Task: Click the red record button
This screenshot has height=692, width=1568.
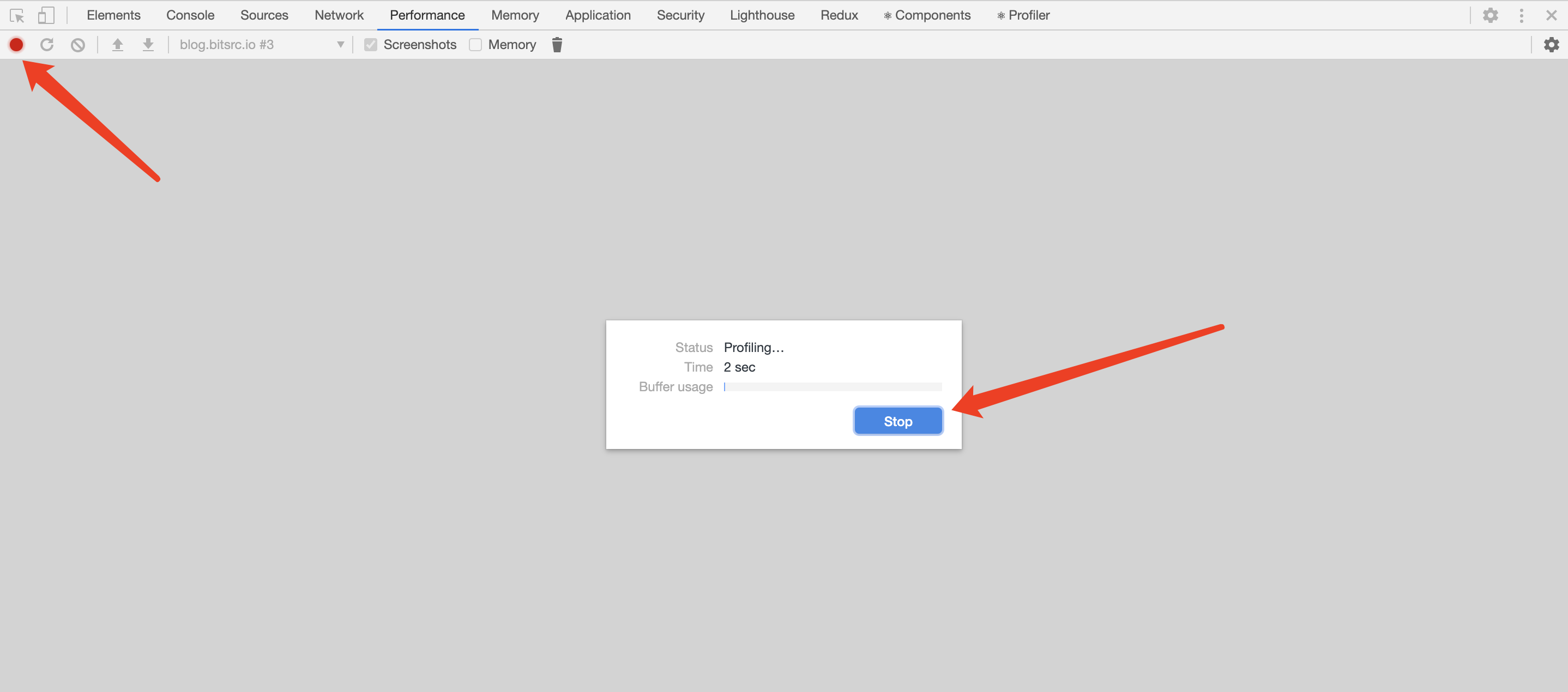Action: pos(16,44)
